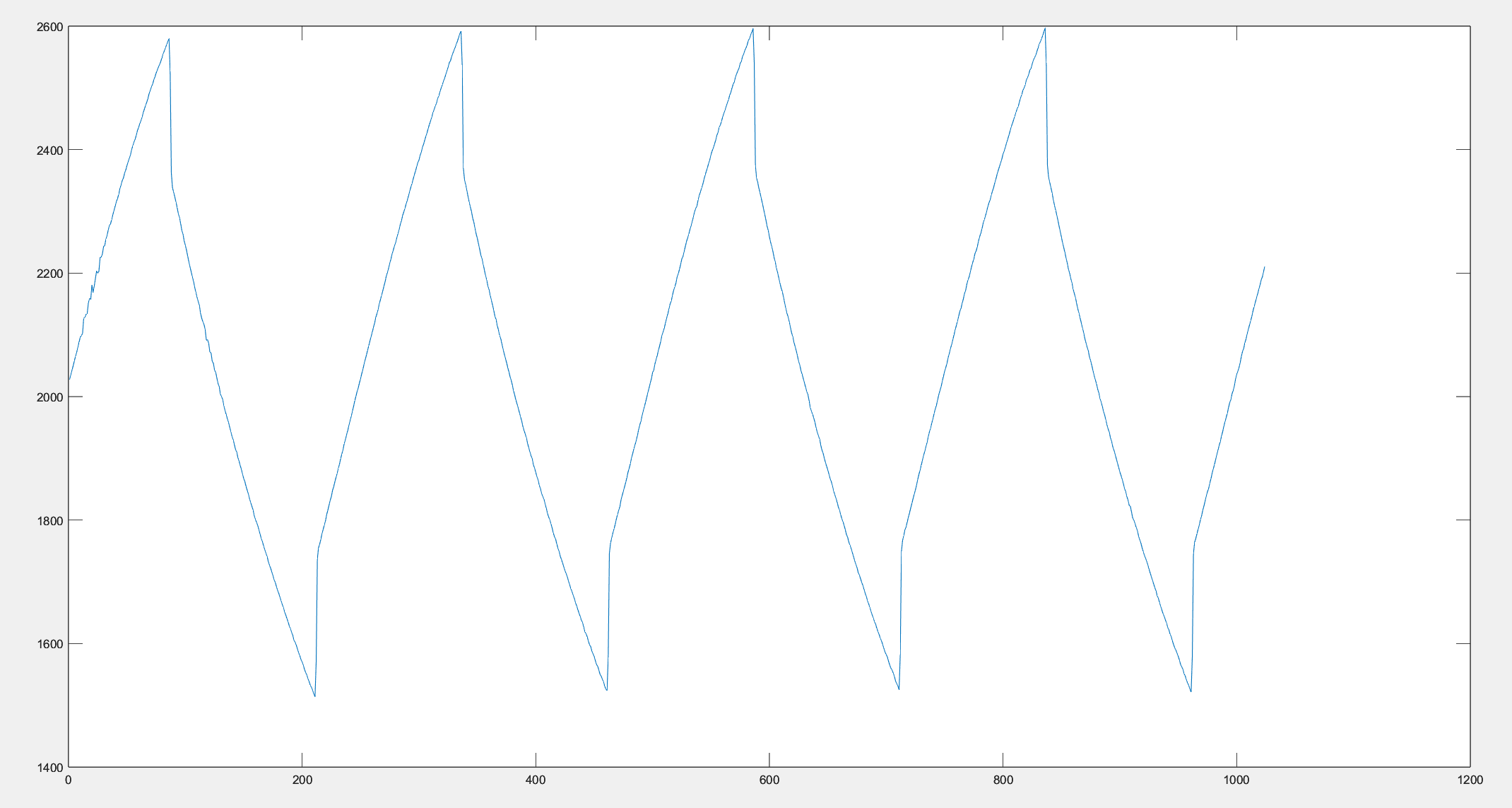This screenshot has height=808, width=1512.
Task: Click the 200 x-axis tick label
Action: pos(302,780)
